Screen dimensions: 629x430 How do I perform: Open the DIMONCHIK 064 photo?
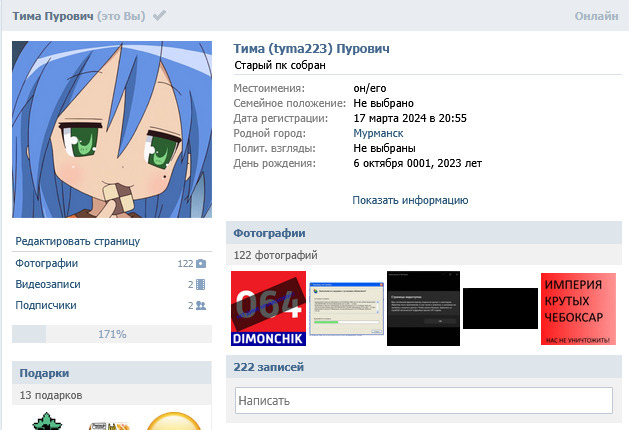click(268, 309)
